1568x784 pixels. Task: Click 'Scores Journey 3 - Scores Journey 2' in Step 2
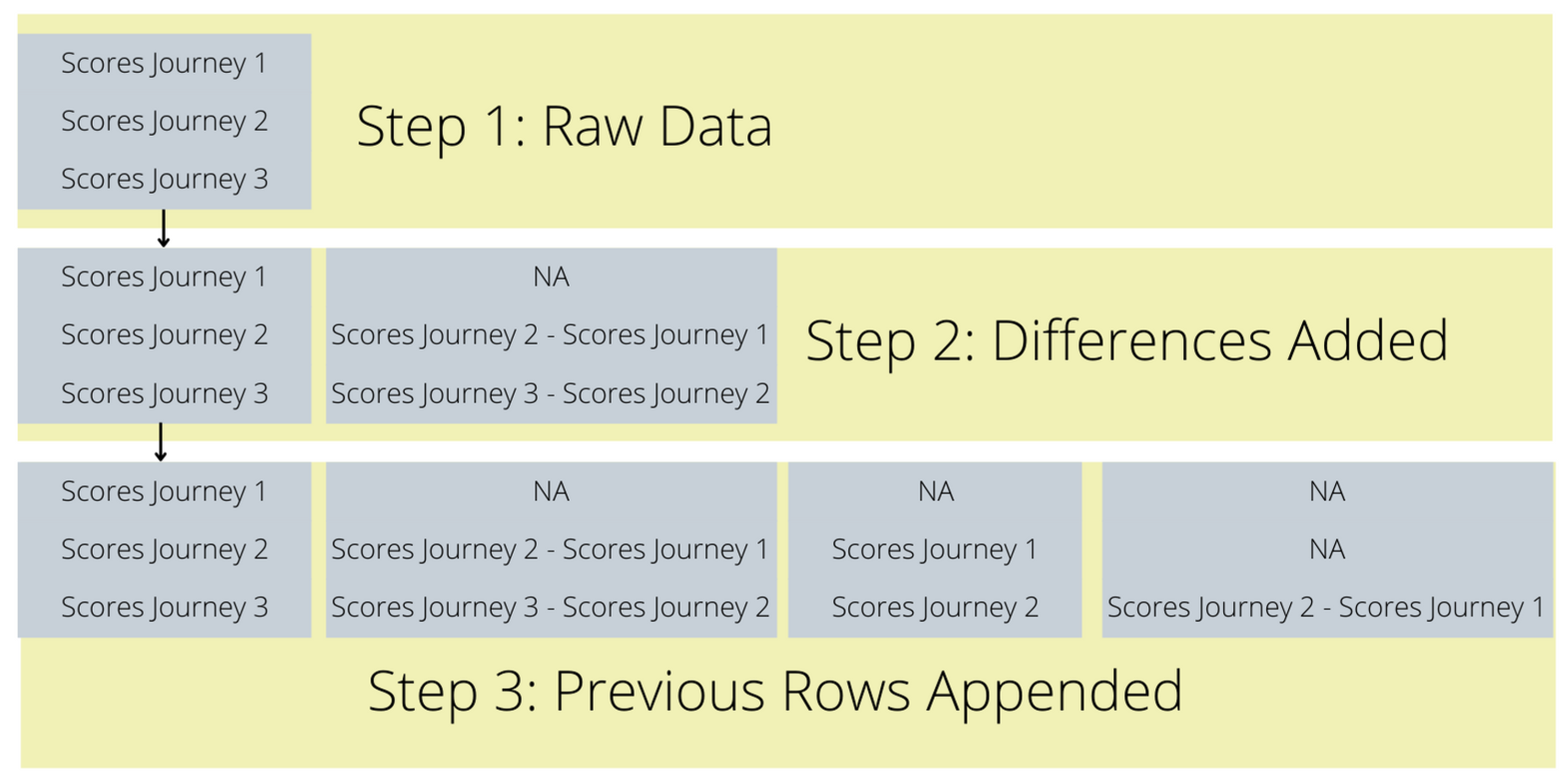click(x=550, y=394)
